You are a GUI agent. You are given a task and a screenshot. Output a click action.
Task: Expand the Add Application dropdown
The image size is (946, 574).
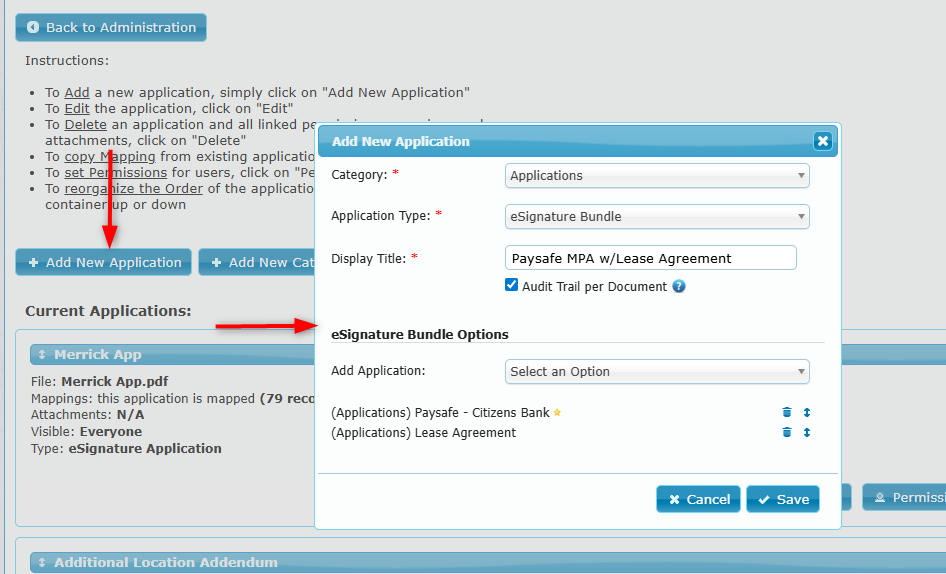click(657, 372)
